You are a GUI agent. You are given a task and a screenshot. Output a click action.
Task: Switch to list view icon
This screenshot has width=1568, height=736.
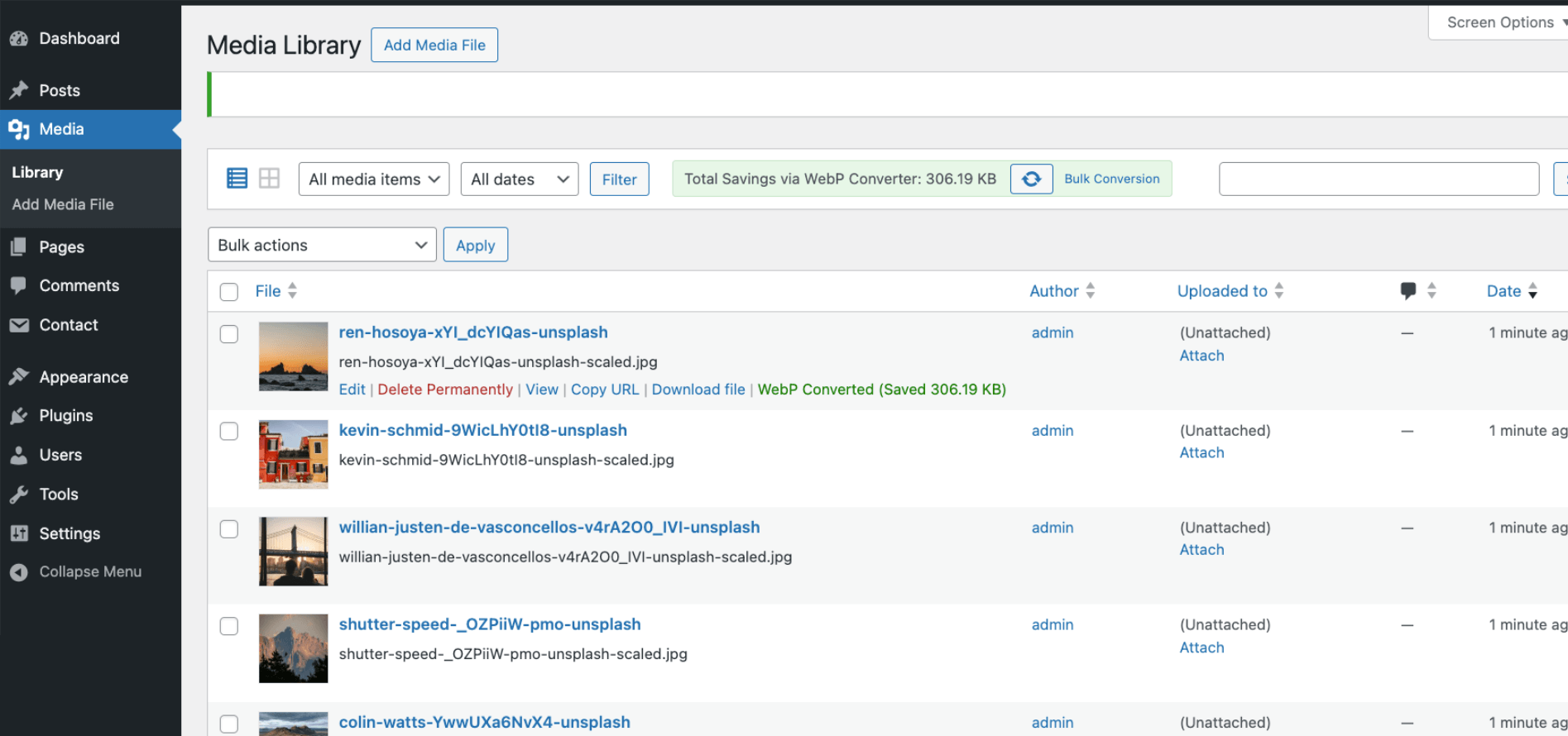pos(237,179)
